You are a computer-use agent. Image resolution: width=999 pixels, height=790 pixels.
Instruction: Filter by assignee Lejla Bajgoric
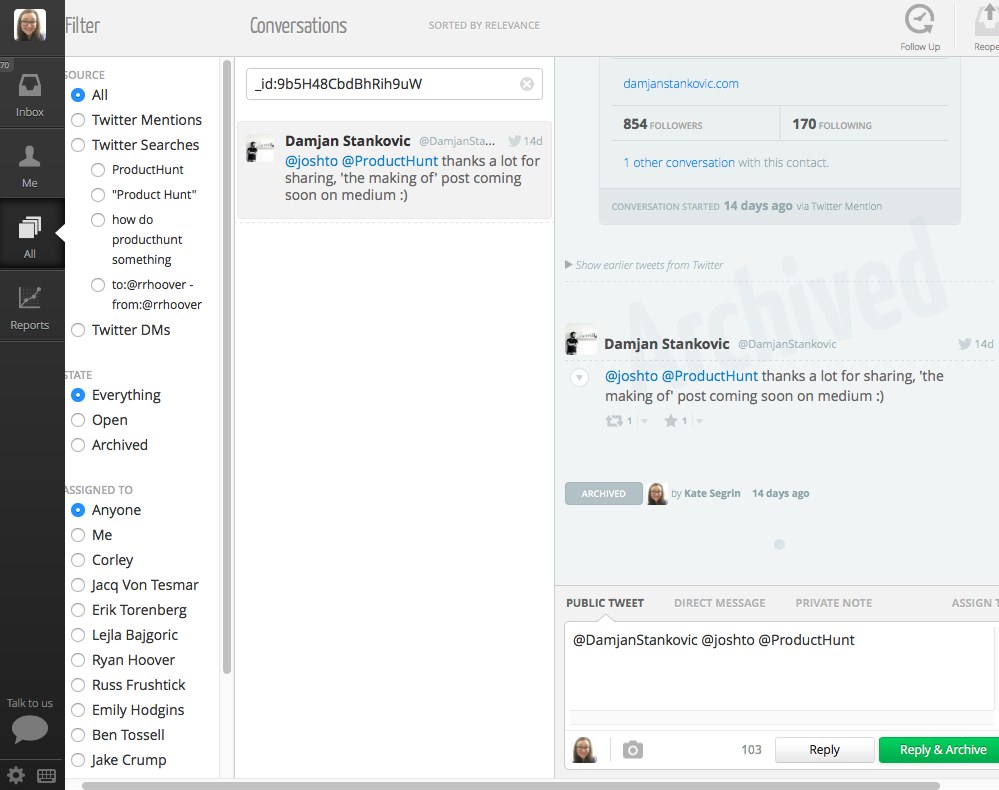(x=78, y=635)
